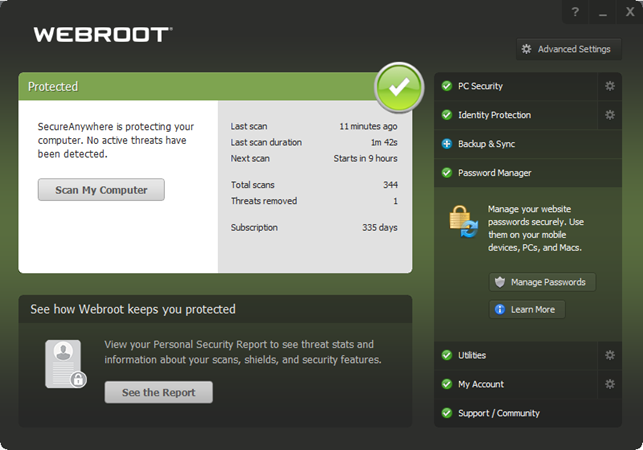Click the 'Threats removed' label
This screenshot has height=450, width=643.
coord(264,201)
